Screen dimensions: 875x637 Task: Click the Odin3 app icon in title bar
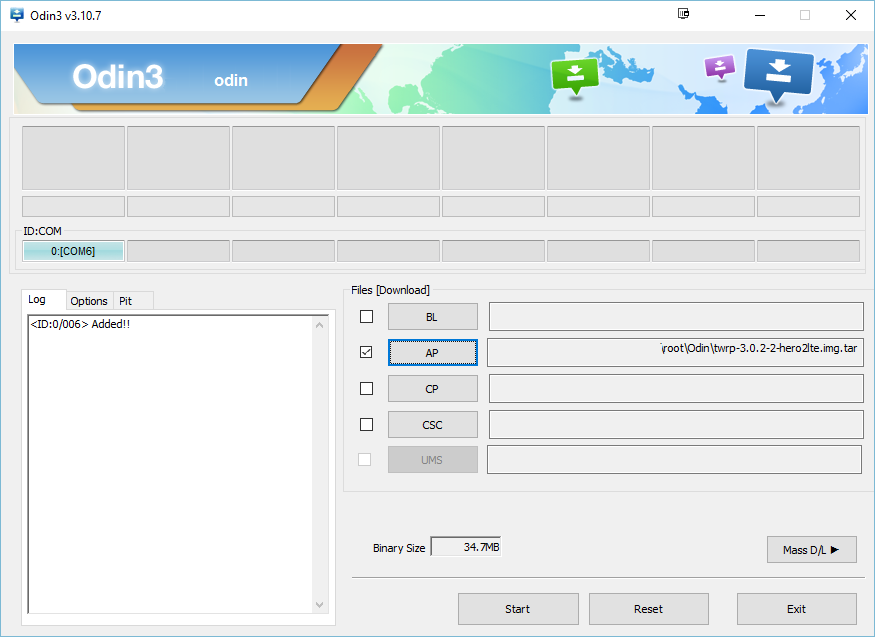(17, 15)
